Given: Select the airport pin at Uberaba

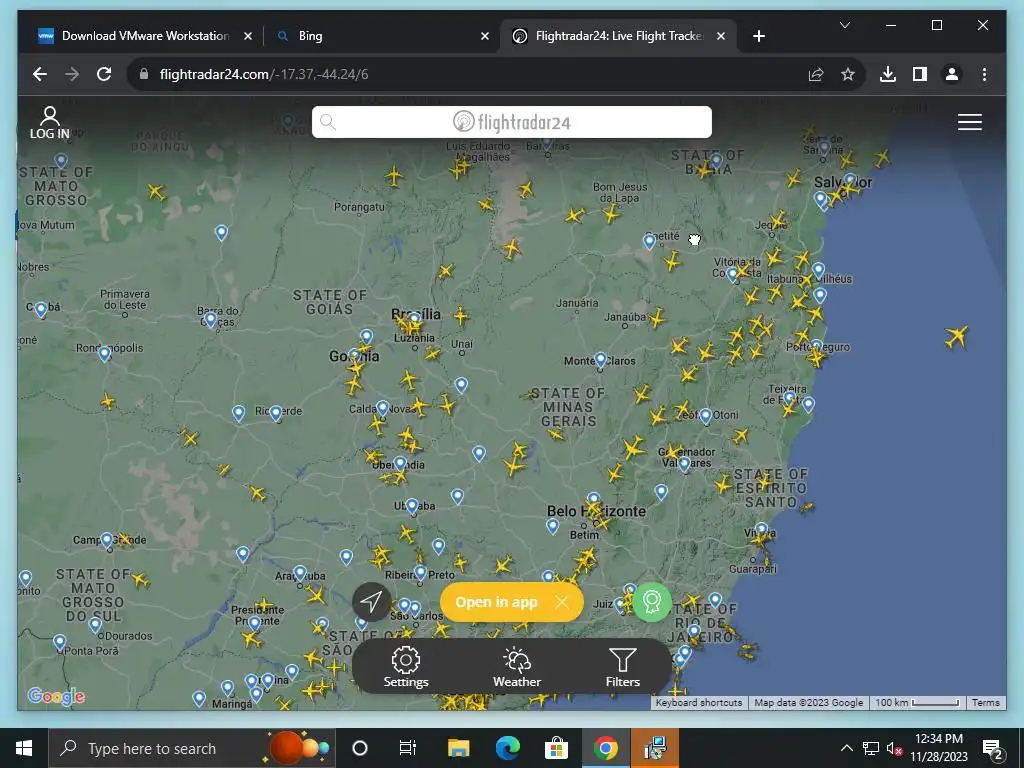Looking at the screenshot, I should [x=412, y=507].
